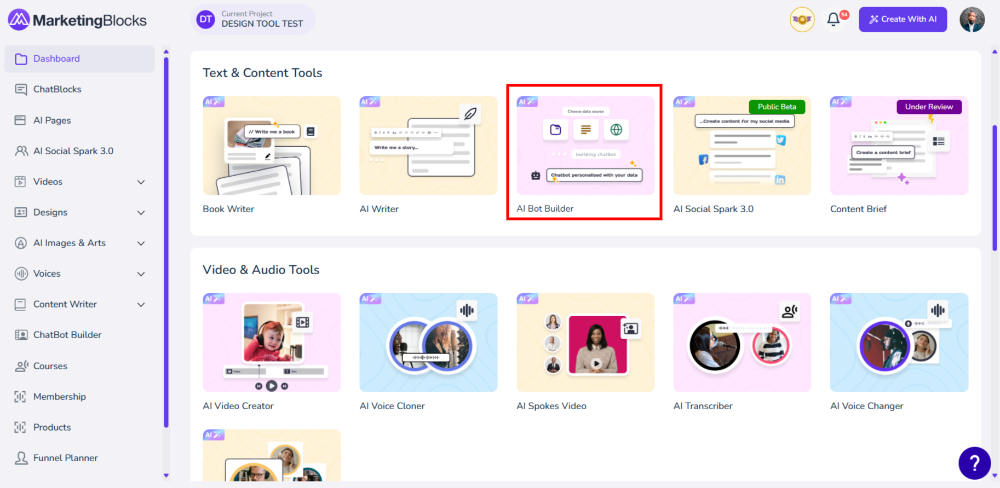
Task: Open the AI Writer thumbnail
Action: coord(429,145)
